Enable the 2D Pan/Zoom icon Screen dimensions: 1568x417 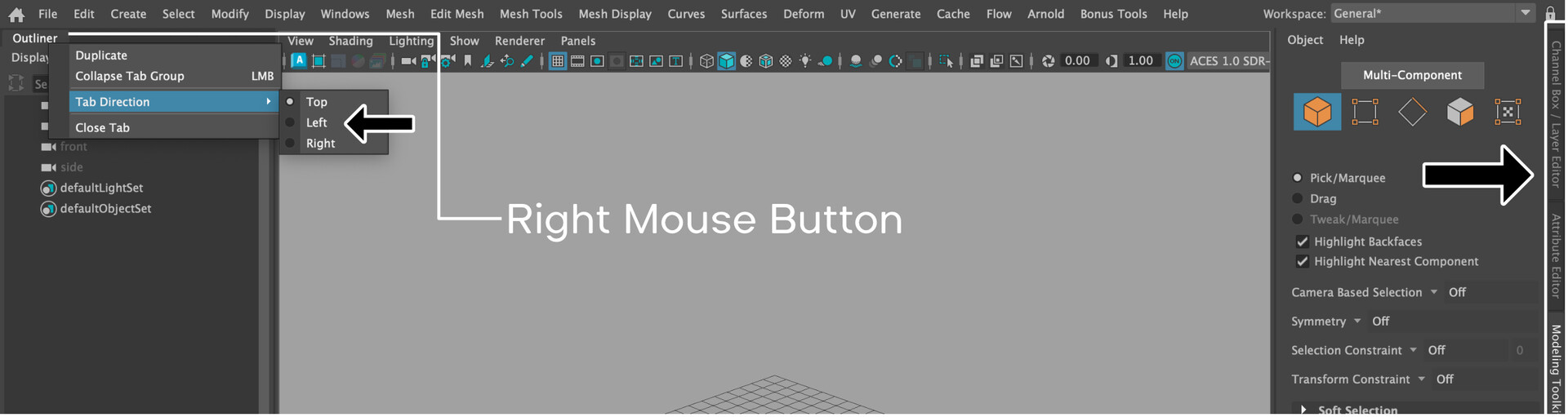pyautogui.click(x=506, y=61)
